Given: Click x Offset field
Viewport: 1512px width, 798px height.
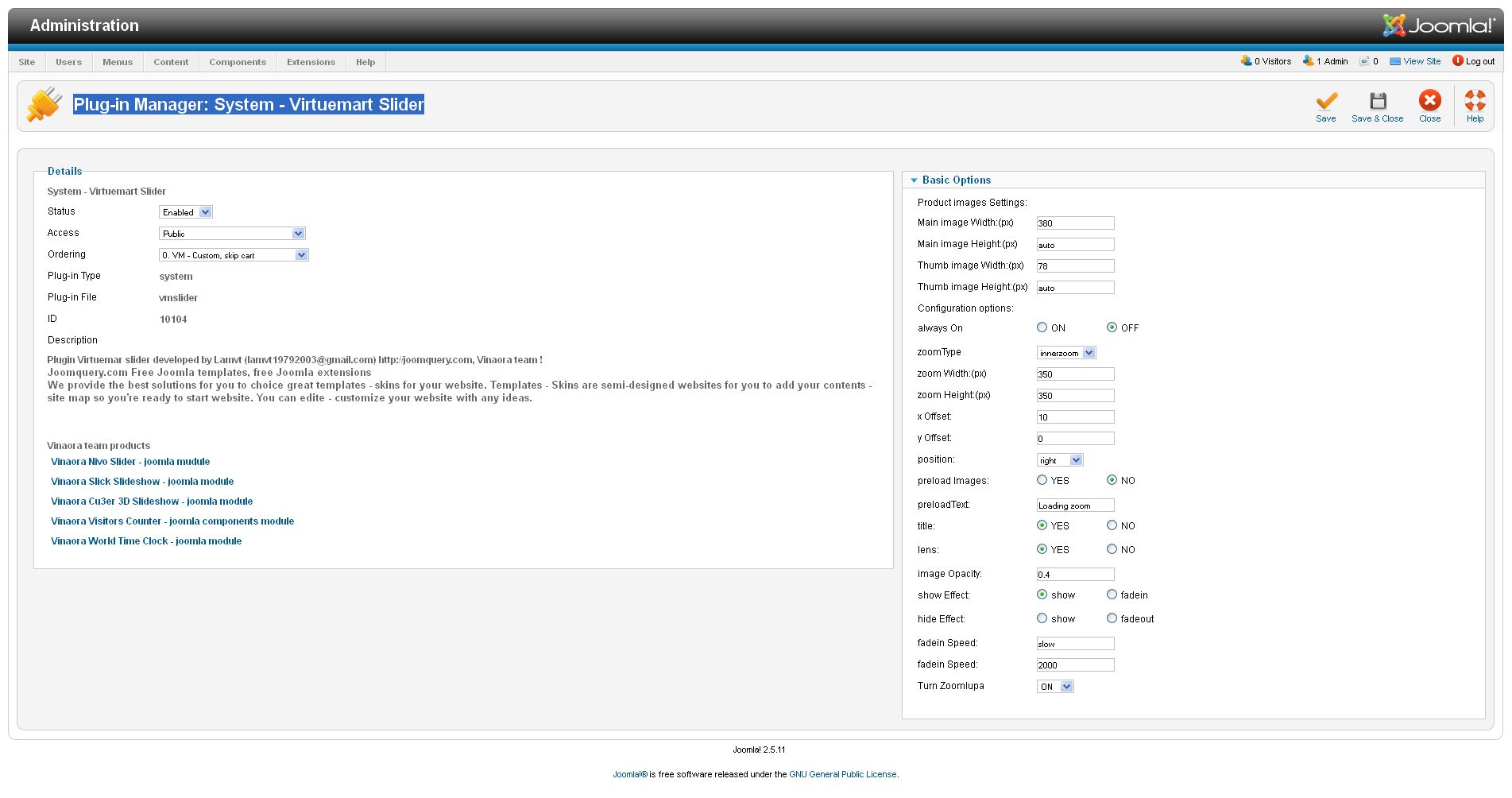Looking at the screenshot, I should 1075,417.
